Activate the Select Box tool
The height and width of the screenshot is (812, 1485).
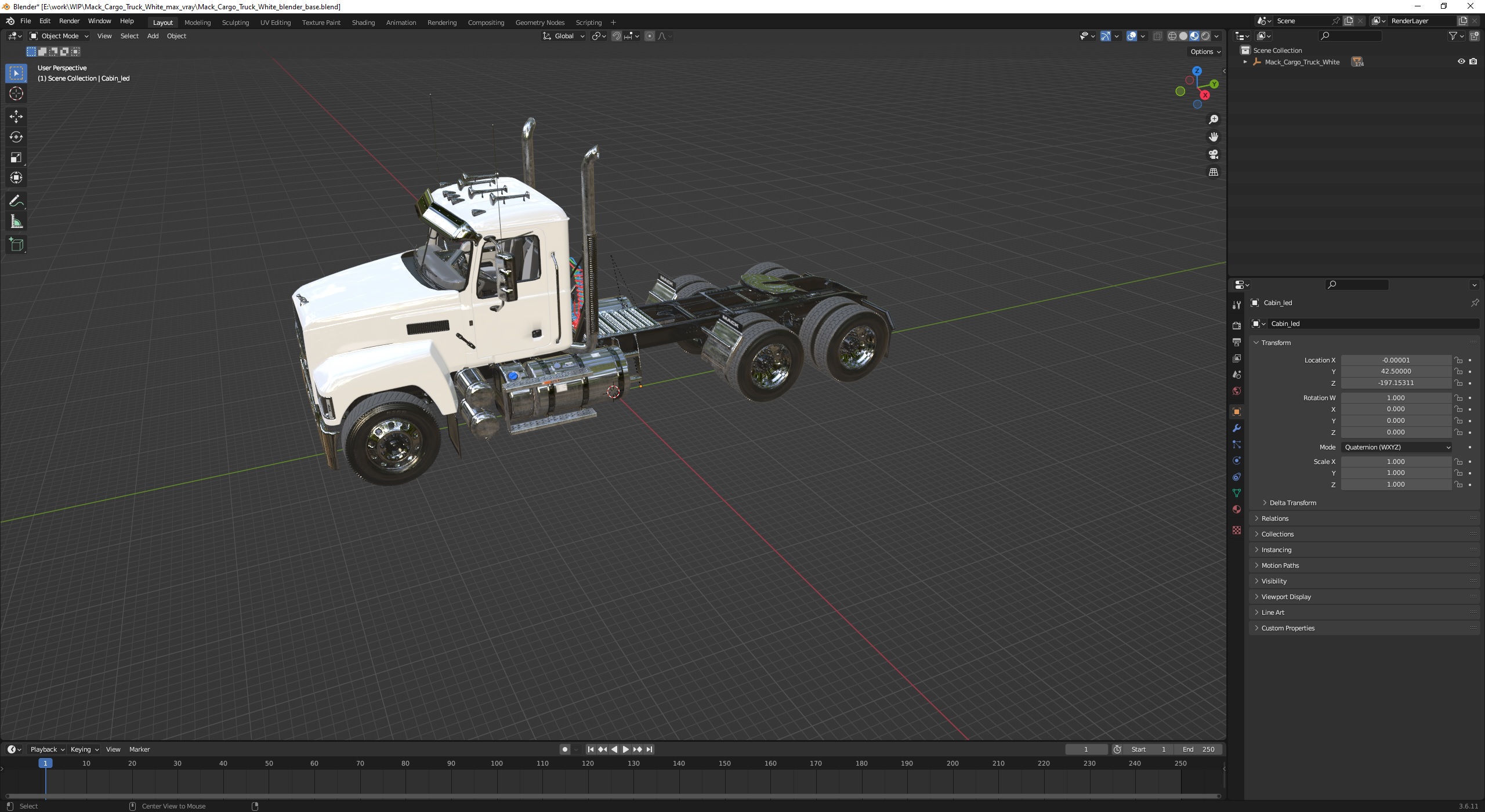tap(16, 73)
